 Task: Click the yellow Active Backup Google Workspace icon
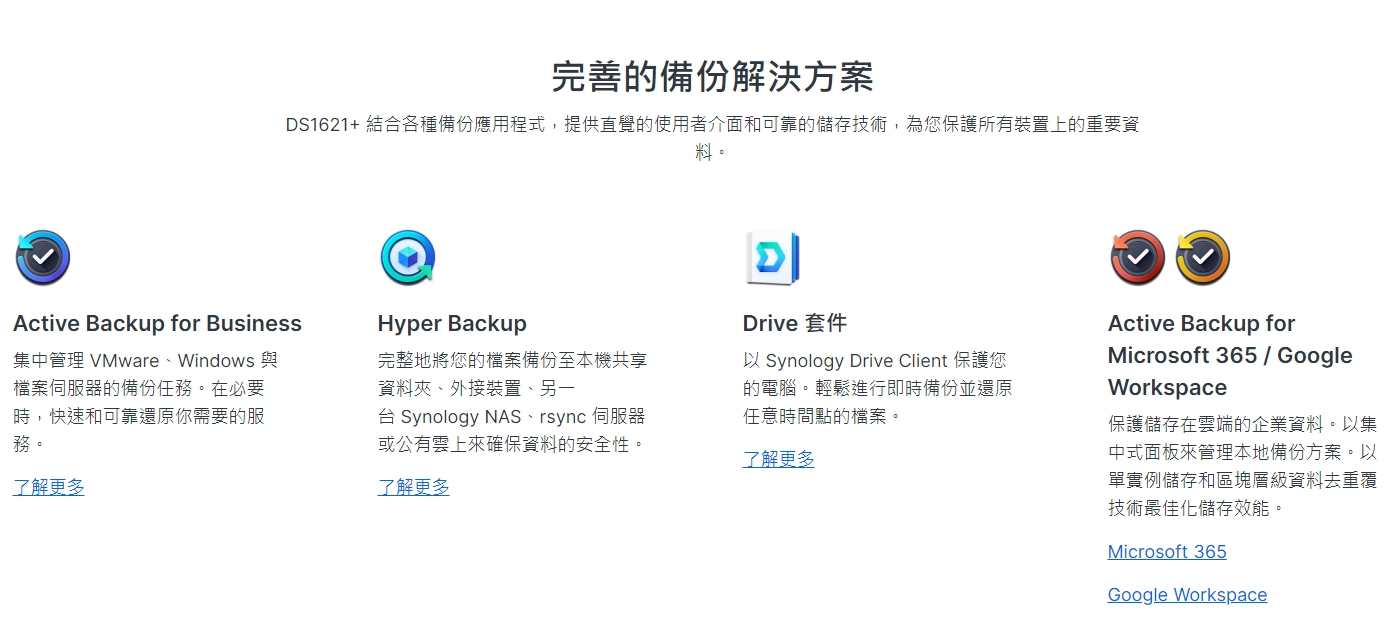click(x=1203, y=258)
